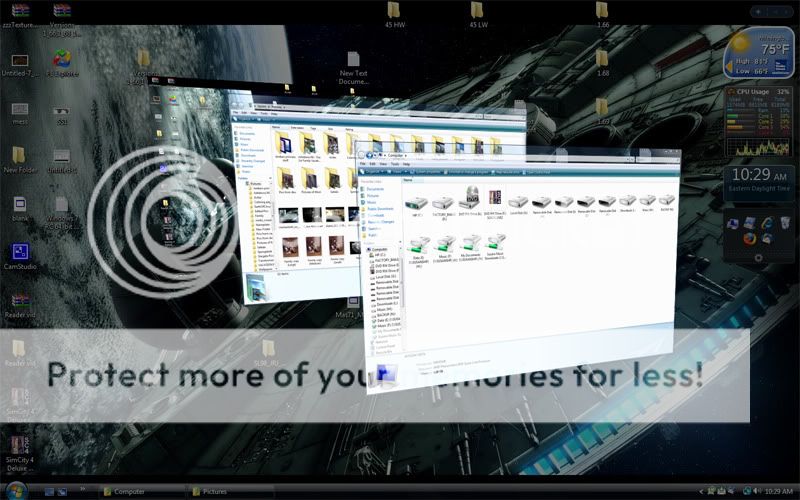
Task: Open the 45 LW folder on desktop
Action: [x=478, y=12]
